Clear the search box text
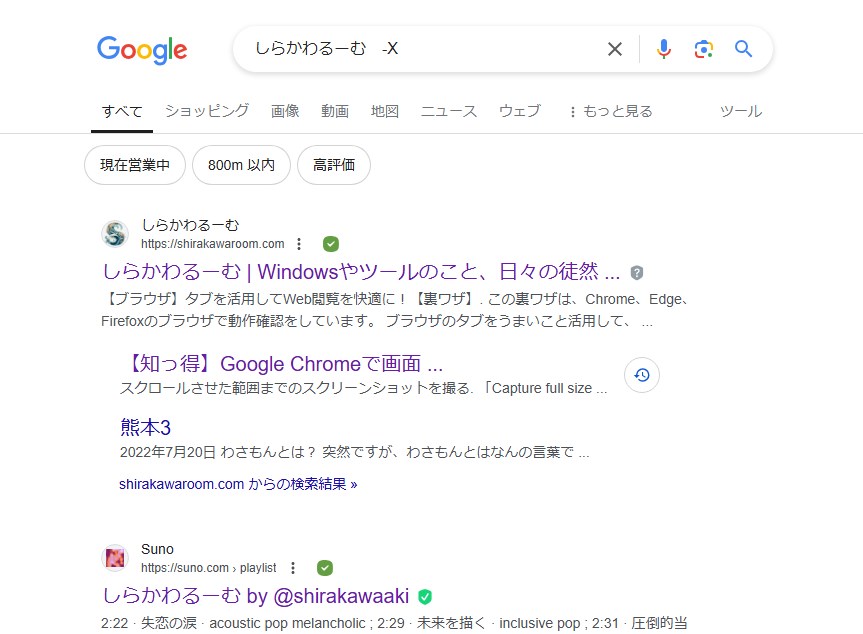This screenshot has height=634, width=863. pos(615,49)
